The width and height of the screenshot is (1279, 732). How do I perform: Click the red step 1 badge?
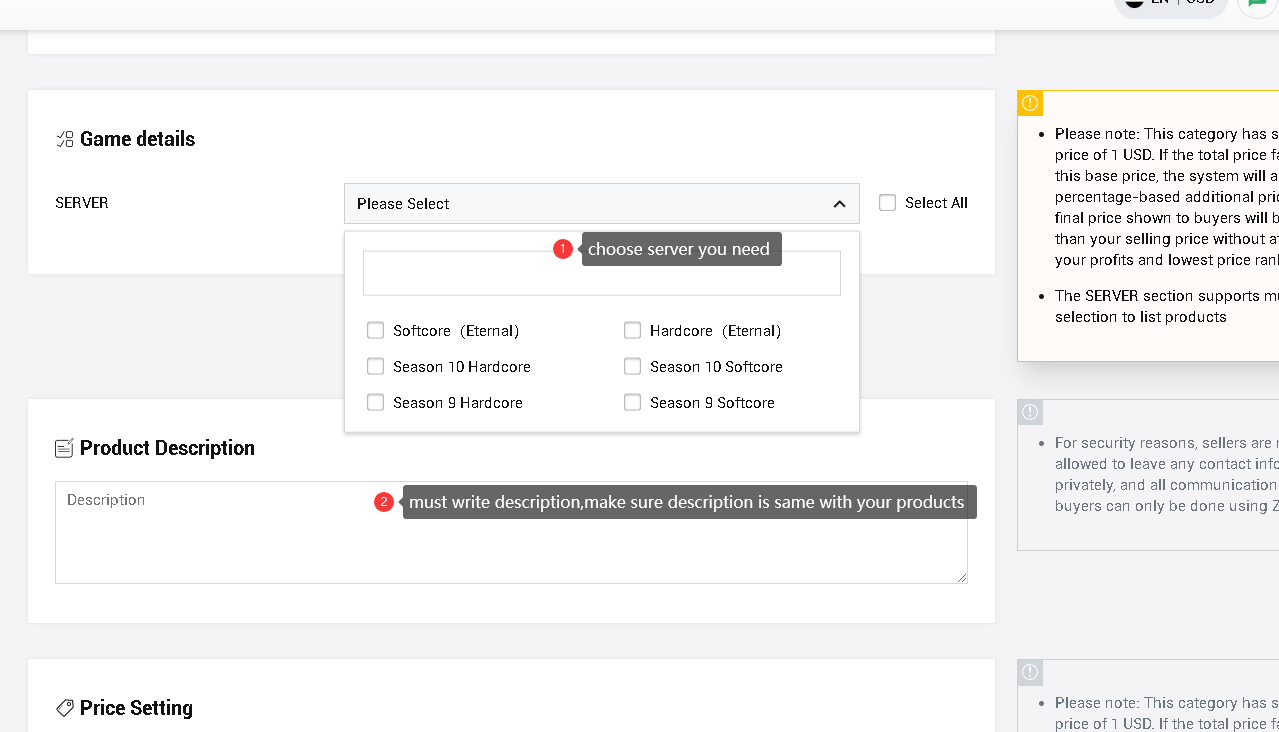(x=563, y=249)
